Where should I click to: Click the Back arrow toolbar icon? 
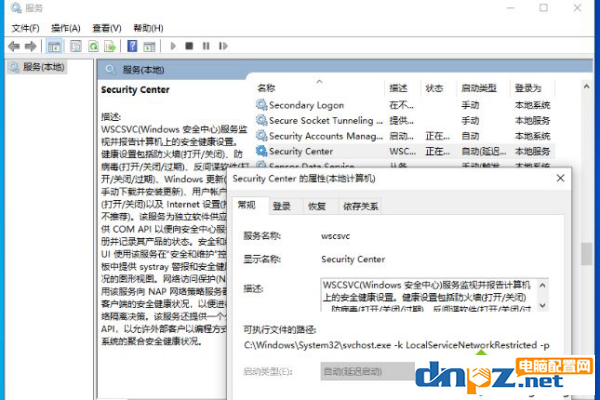(x=14, y=46)
